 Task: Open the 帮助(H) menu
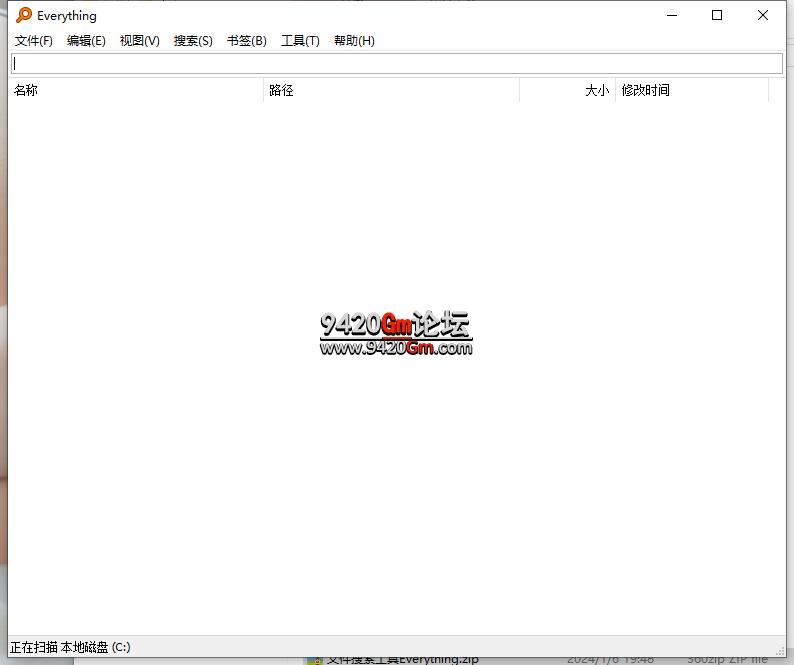click(354, 41)
